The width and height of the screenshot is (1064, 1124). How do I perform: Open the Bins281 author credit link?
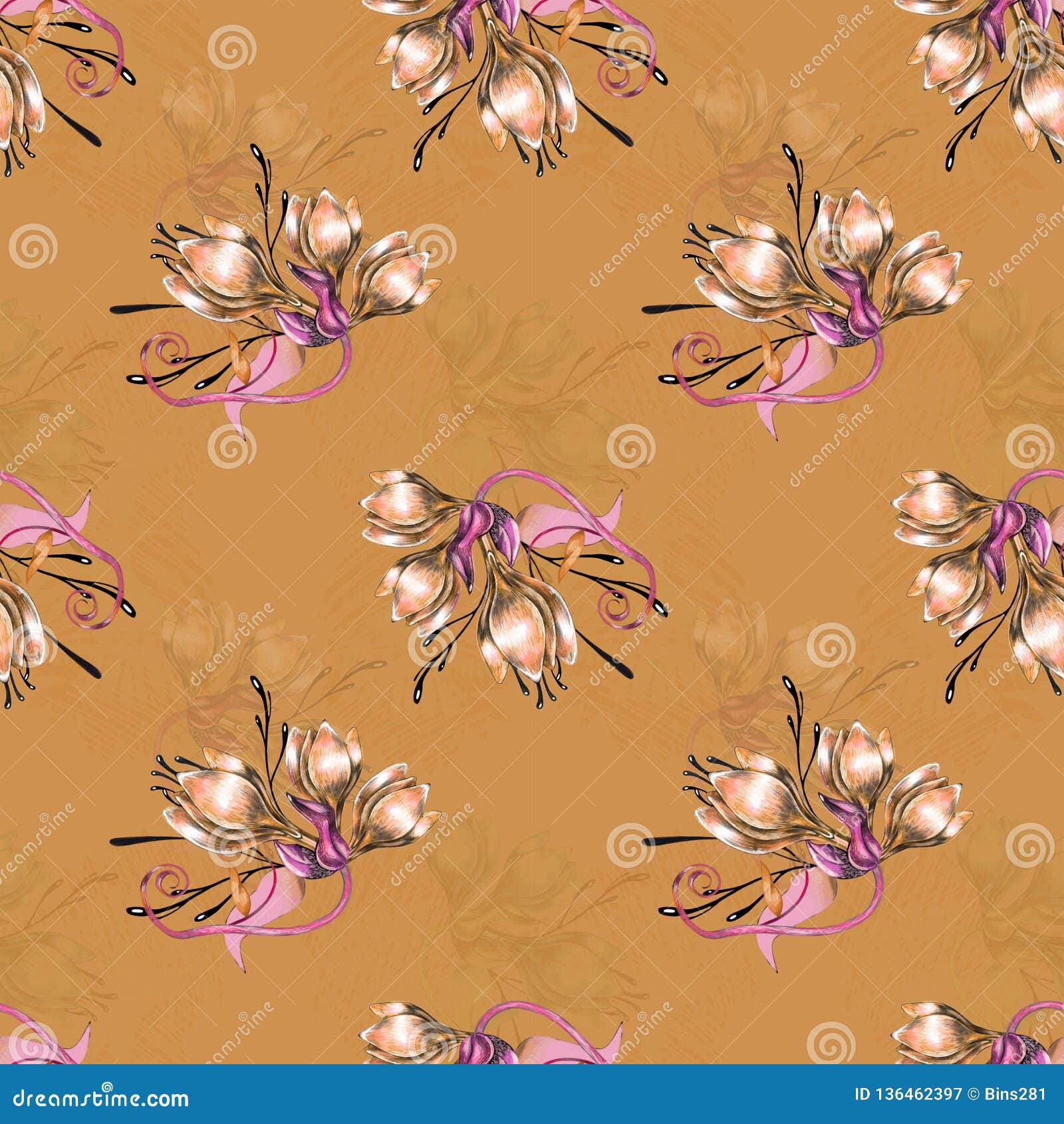[1014, 1094]
